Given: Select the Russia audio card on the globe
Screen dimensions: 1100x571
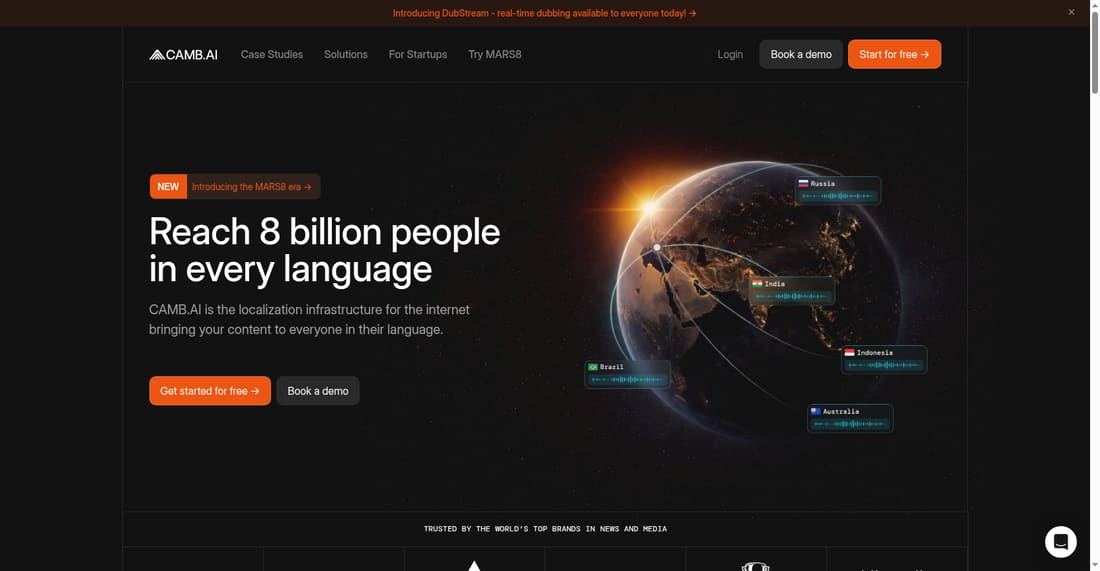Looking at the screenshot, I should coord(838,190).
